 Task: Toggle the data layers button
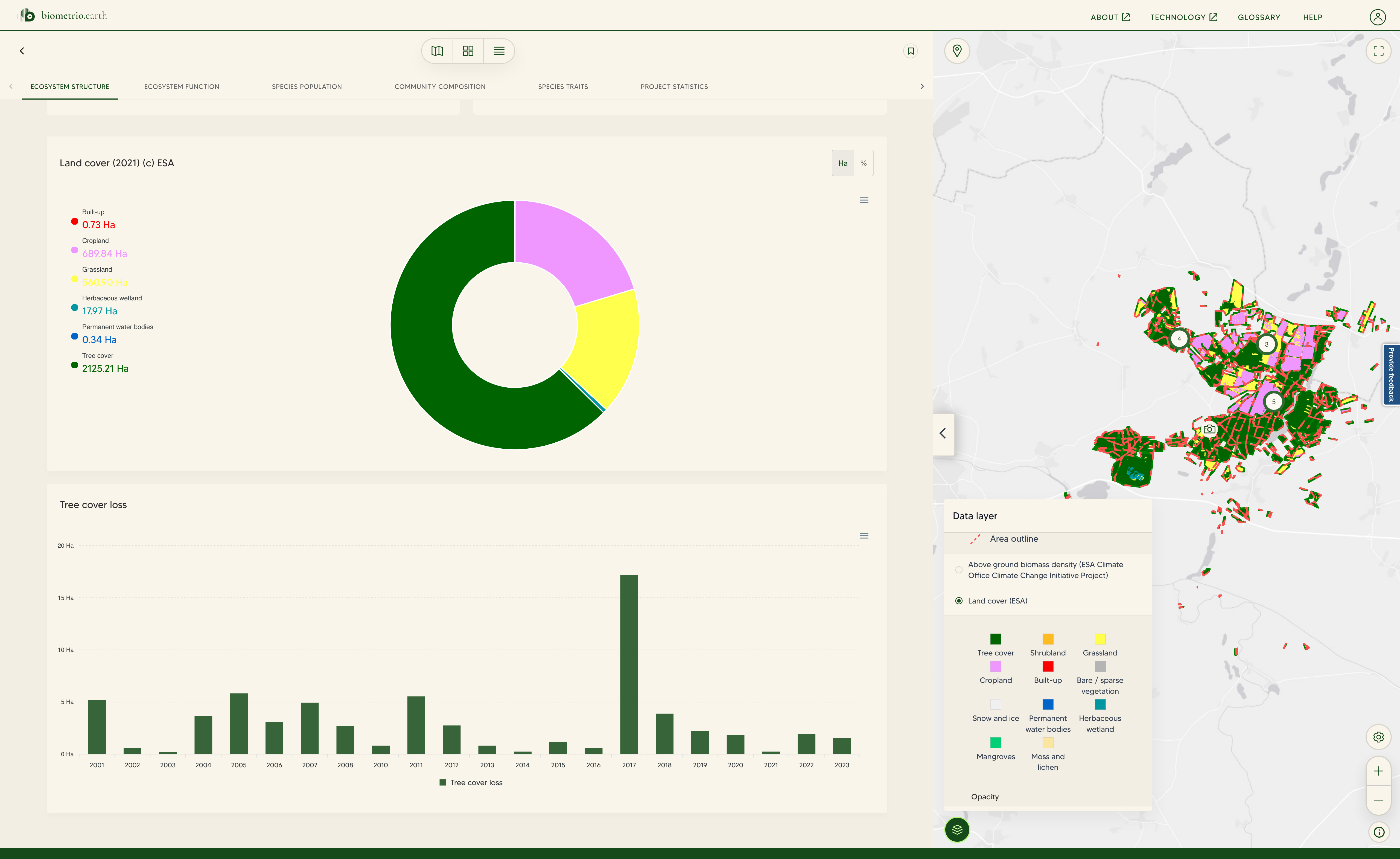point(957,829)
